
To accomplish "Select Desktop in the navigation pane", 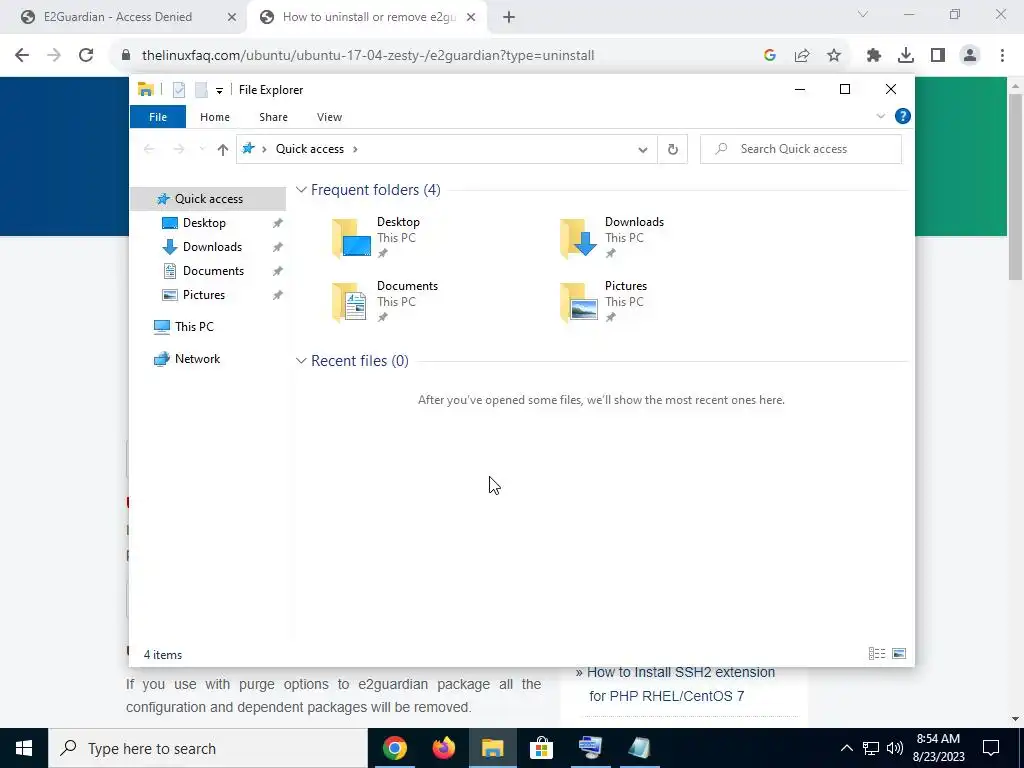I will point(204,223).
